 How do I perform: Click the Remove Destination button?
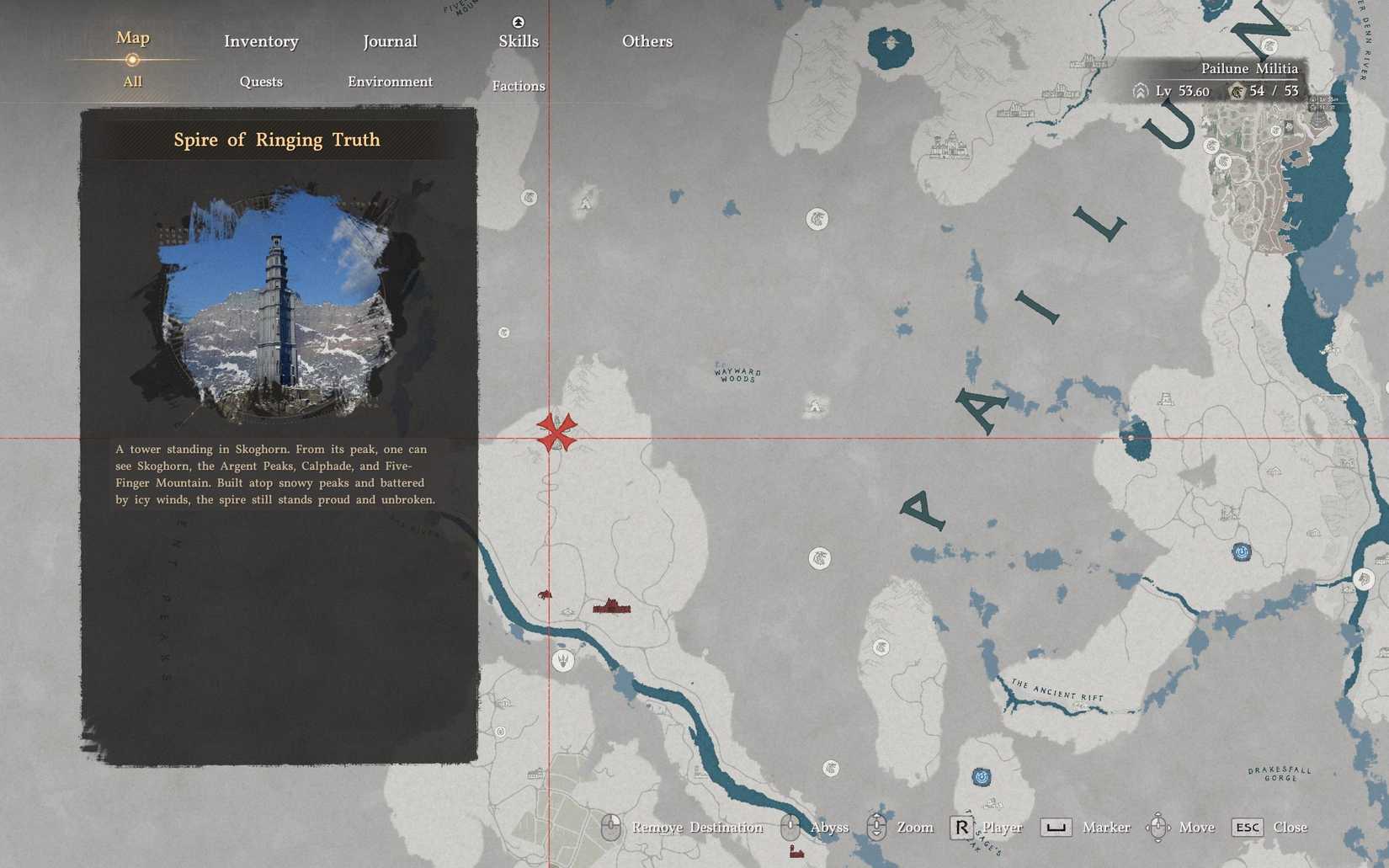[682, 828]
